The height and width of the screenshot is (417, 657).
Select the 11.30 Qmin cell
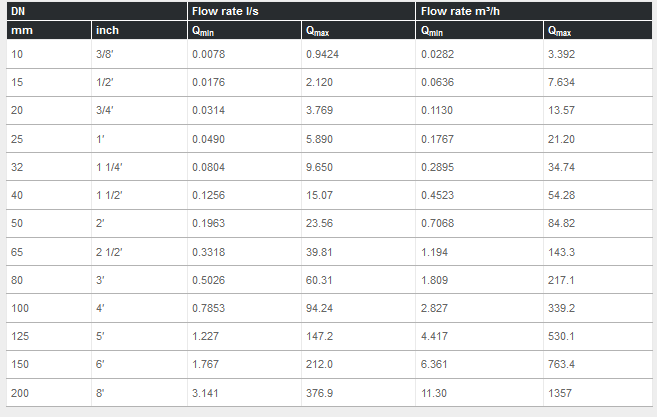(435, 394)
